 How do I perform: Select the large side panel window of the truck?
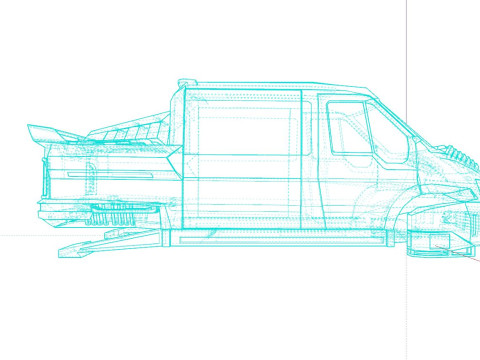pos(246,128)
